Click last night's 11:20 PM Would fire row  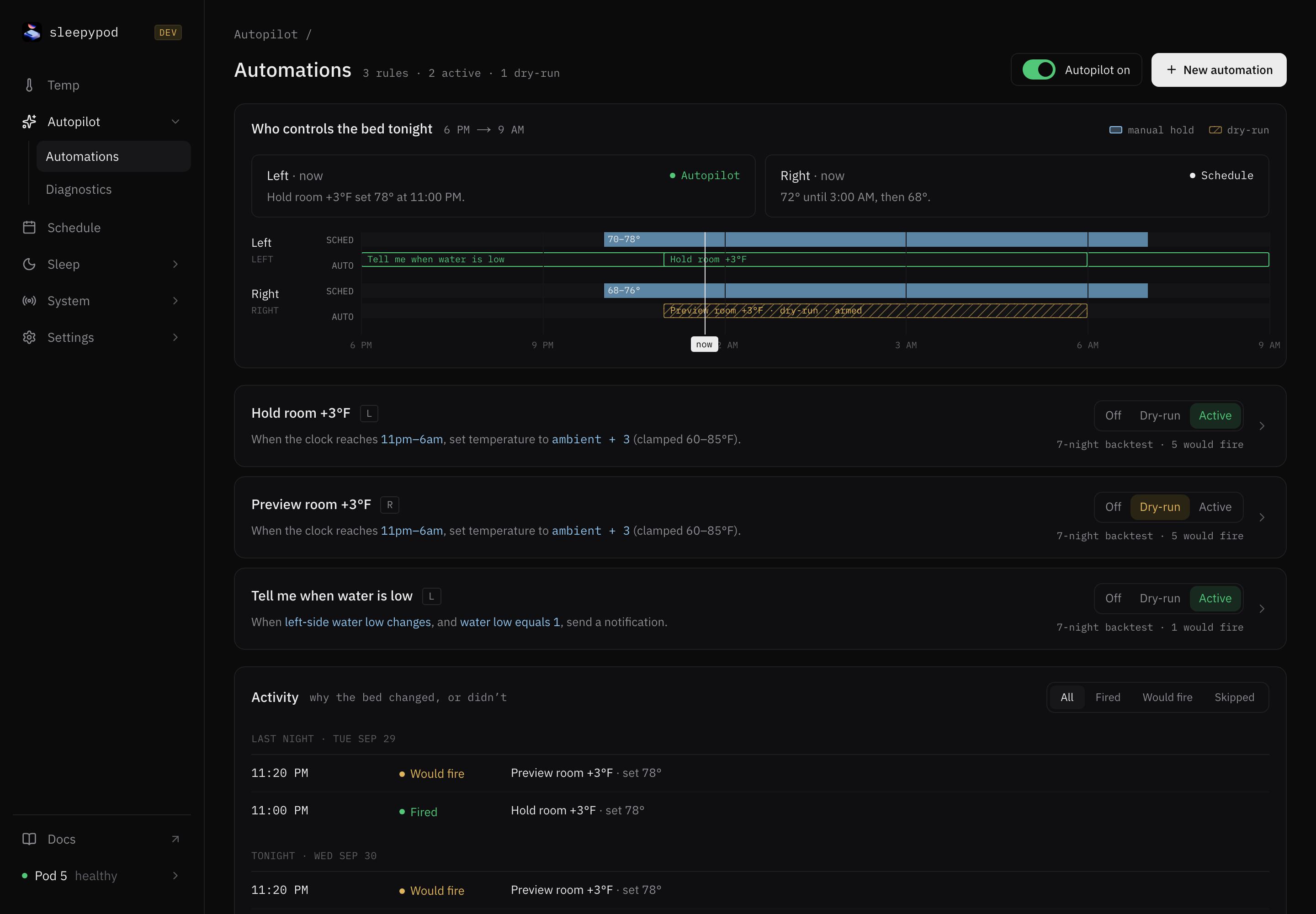[x=760, y=774]
